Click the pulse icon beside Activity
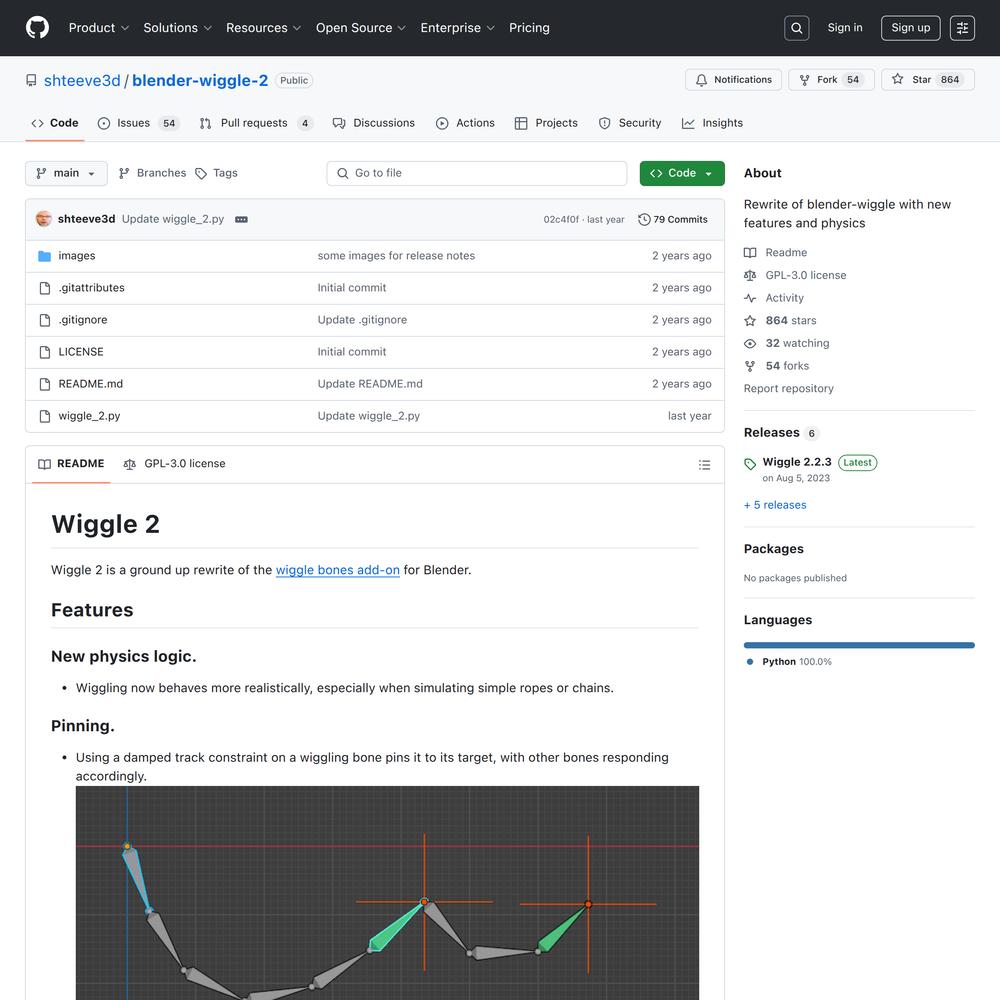1000x1000 pixels. click(750, 298)
